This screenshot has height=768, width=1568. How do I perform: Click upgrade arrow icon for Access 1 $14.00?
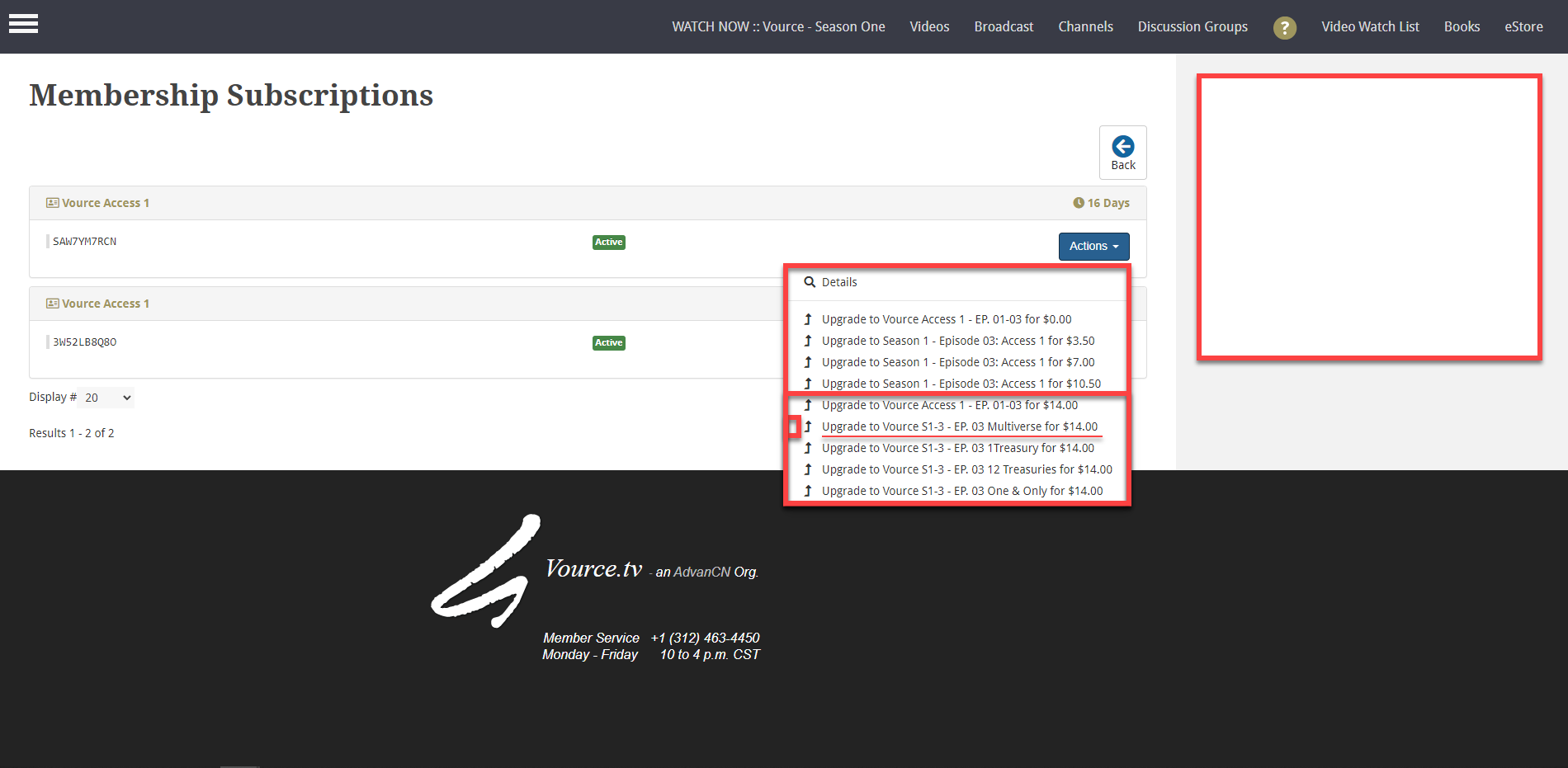point(808,405)
